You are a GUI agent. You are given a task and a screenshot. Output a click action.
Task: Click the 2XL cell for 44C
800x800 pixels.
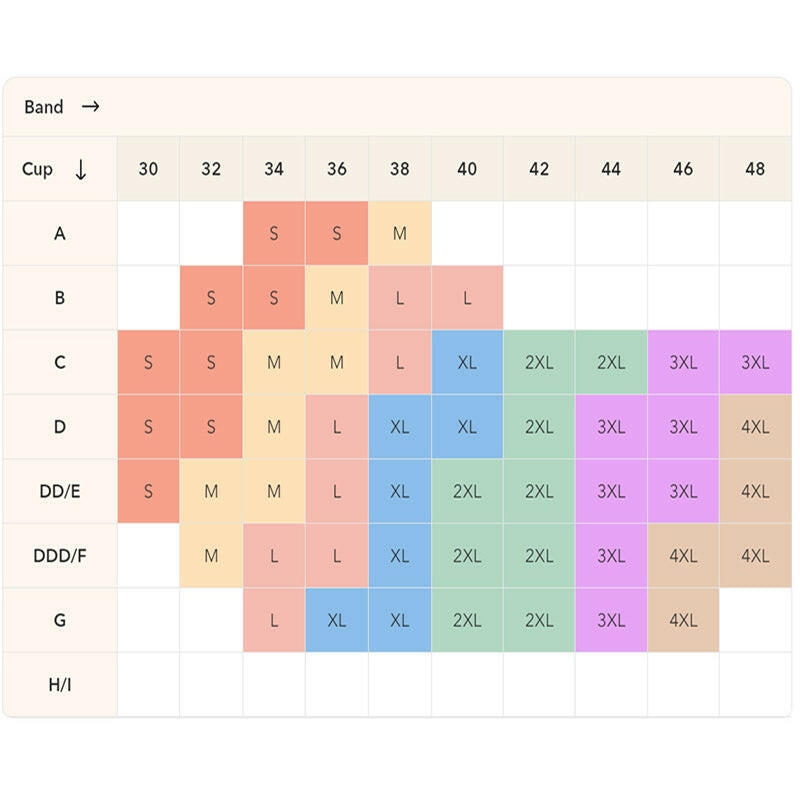point(611,362)
